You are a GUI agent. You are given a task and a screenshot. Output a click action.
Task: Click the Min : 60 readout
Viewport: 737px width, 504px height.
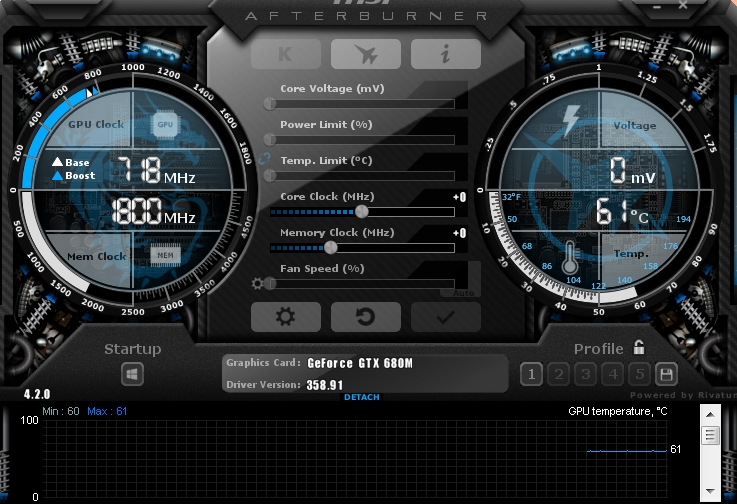tap(61, 411)
